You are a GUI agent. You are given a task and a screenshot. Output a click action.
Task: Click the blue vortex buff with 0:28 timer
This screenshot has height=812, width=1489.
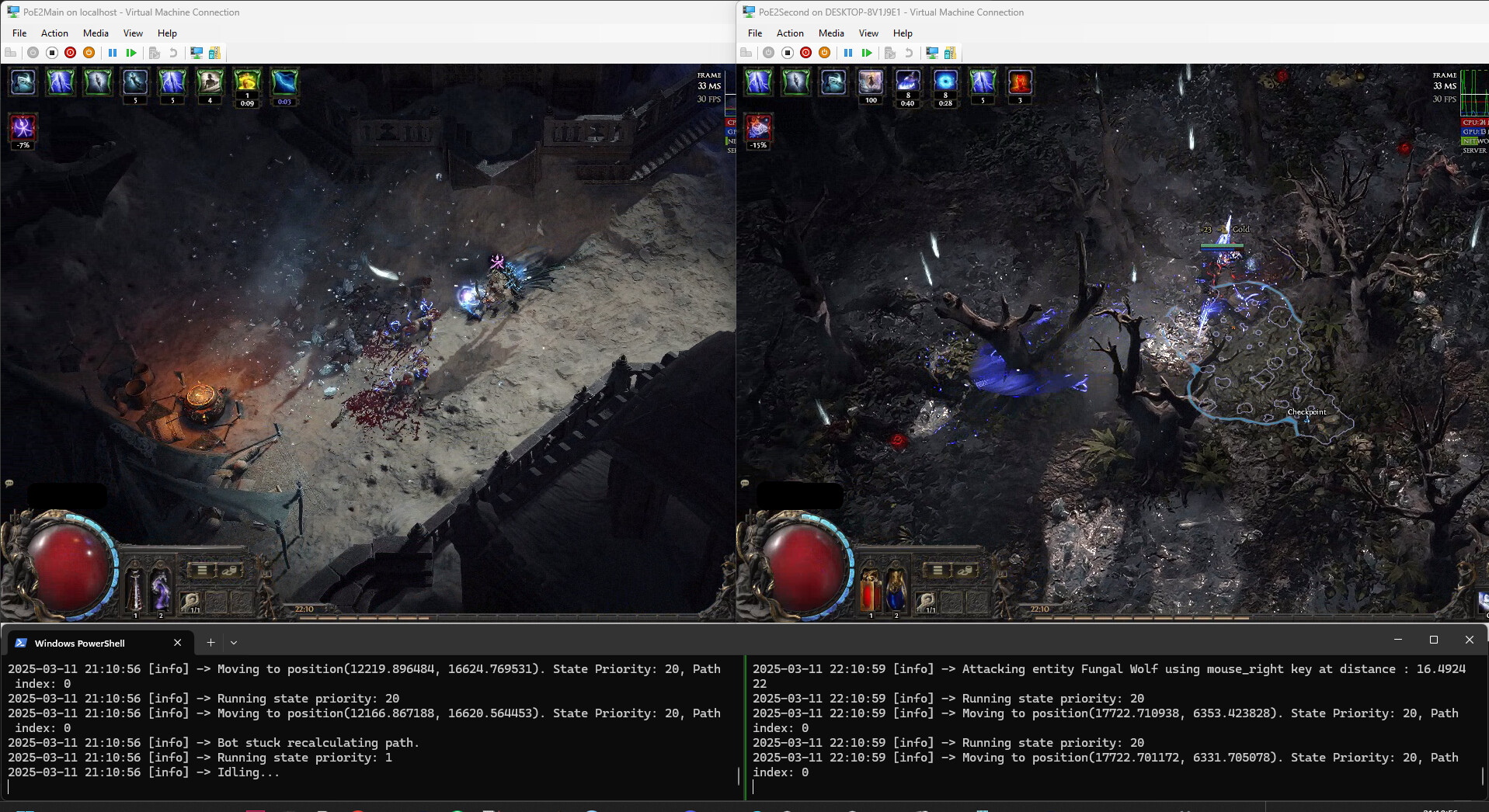tap(945, 82)
